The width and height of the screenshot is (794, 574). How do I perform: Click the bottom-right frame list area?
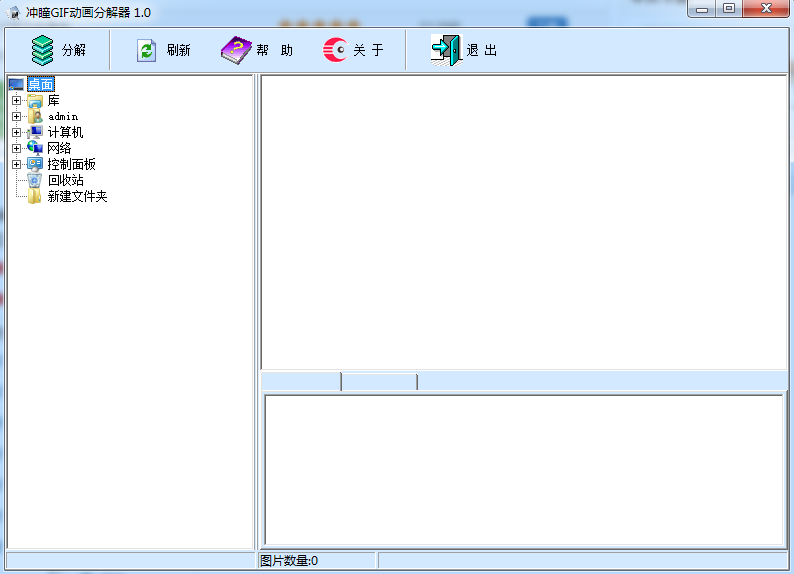click(523, 469)
